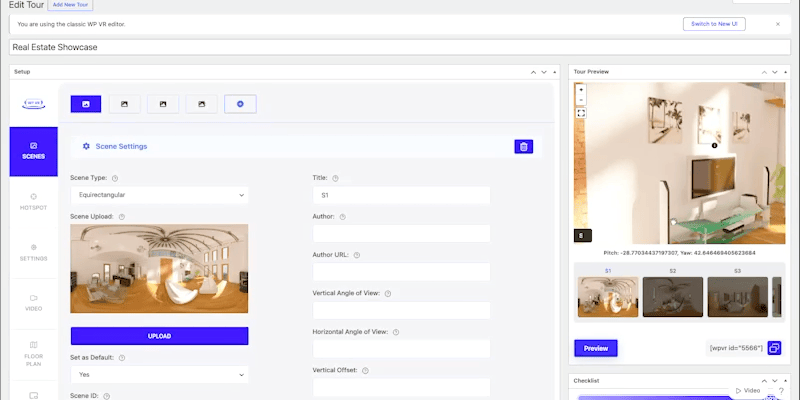
Task: Show help for Author field
Action: (342, 217)
